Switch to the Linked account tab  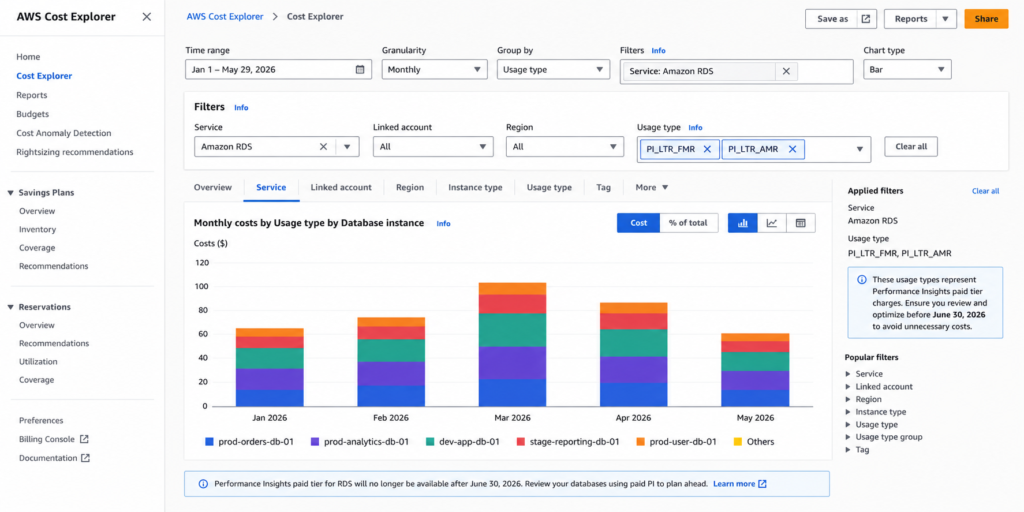[x=341, y=187]
